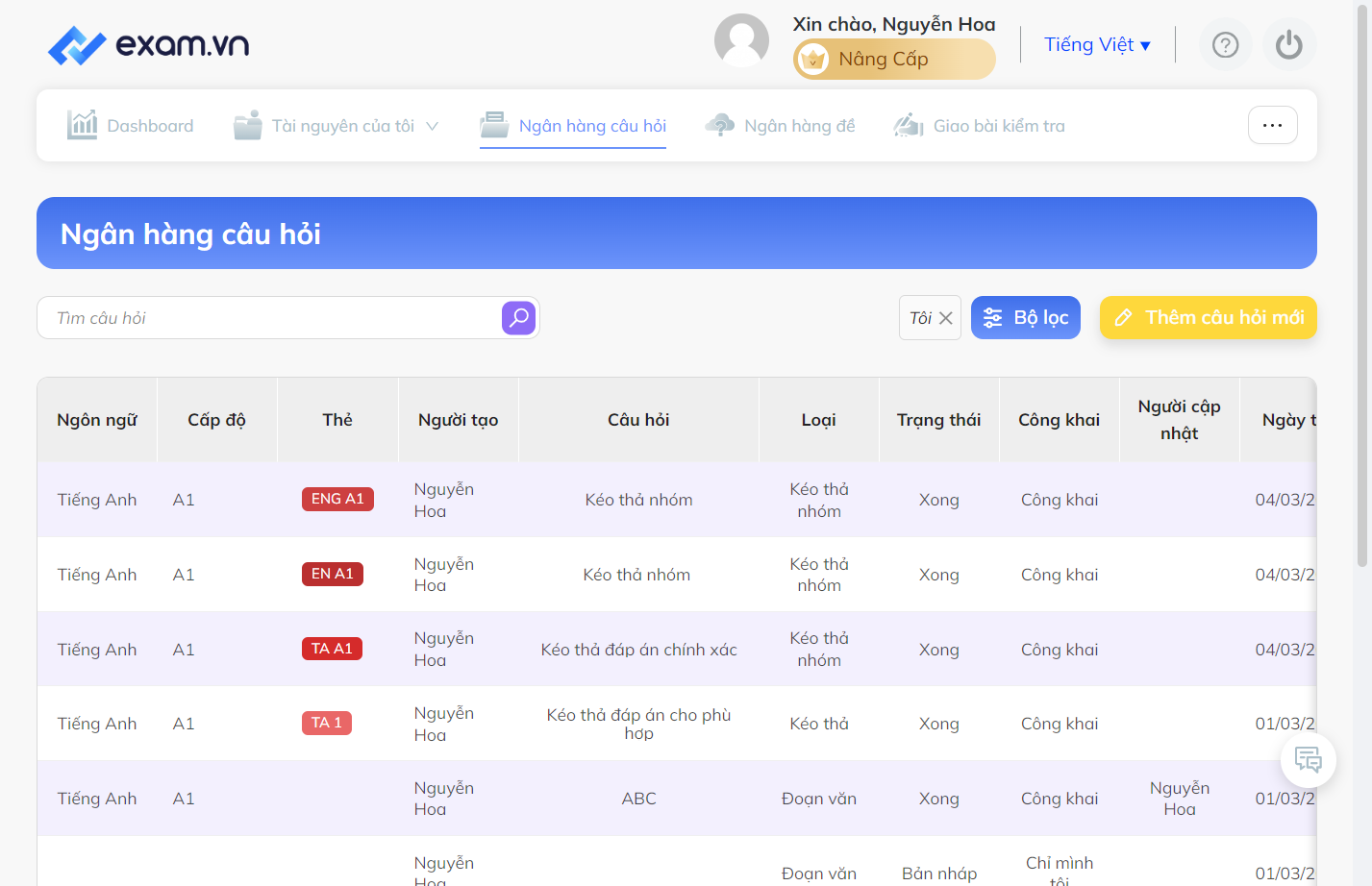This screenshot has height=886, width=1372.
Task: Click the Người tạo column header
Action: point(459,420)
